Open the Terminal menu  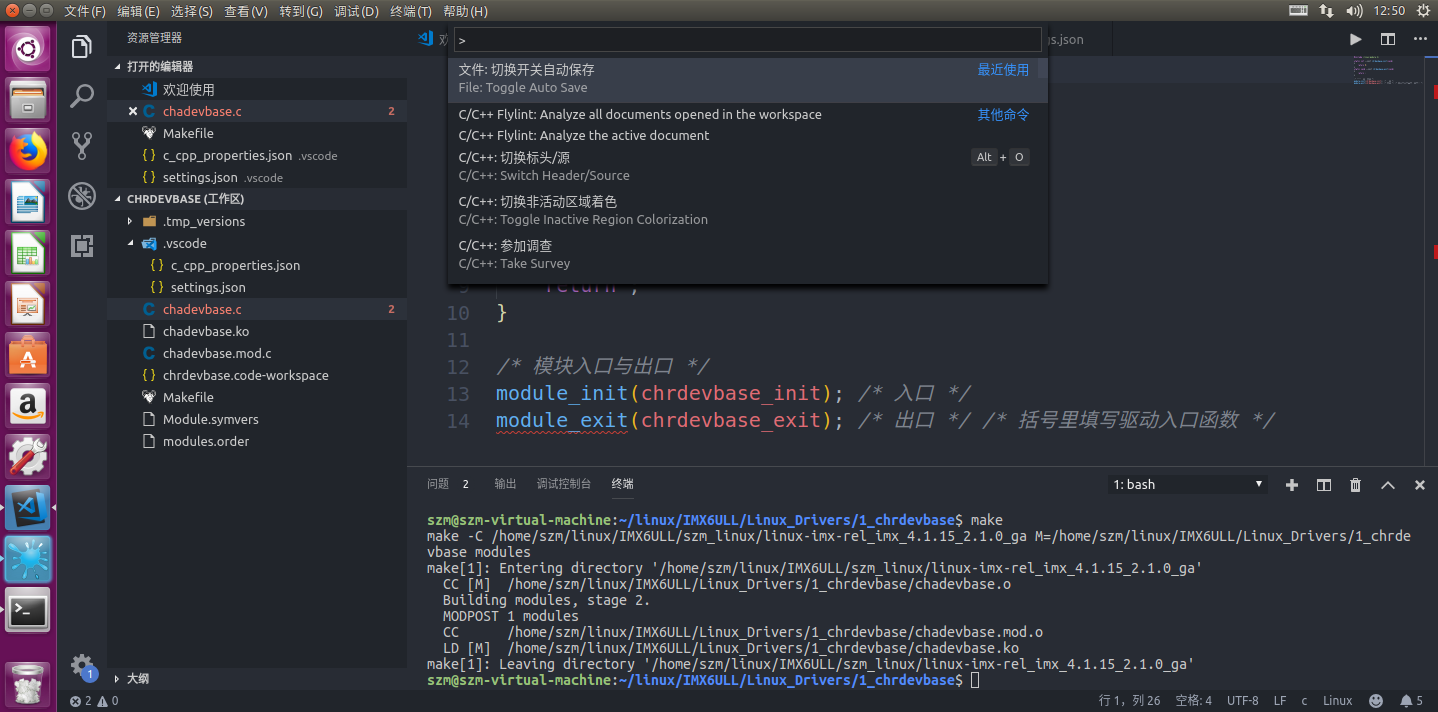411,11
